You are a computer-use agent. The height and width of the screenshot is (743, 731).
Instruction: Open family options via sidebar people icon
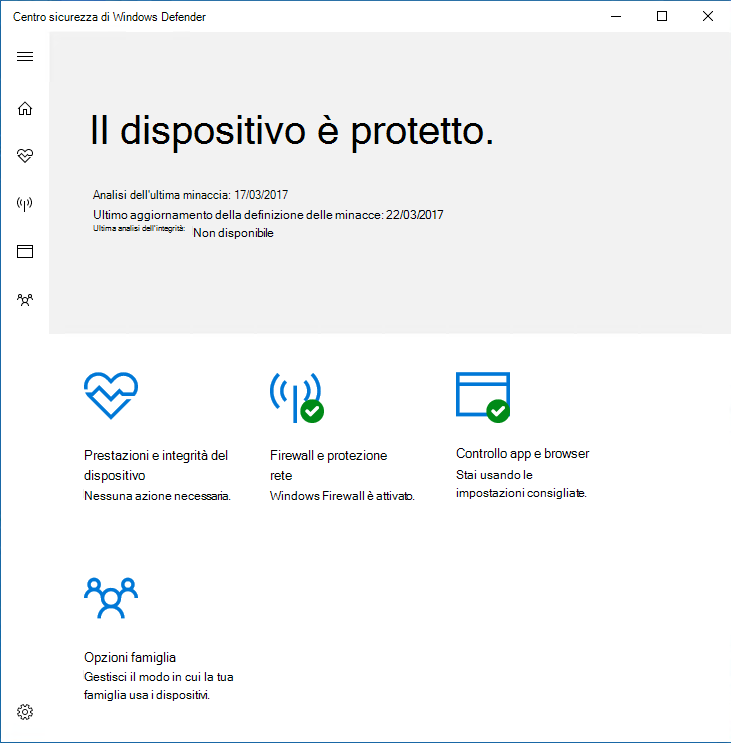[25, 299]
